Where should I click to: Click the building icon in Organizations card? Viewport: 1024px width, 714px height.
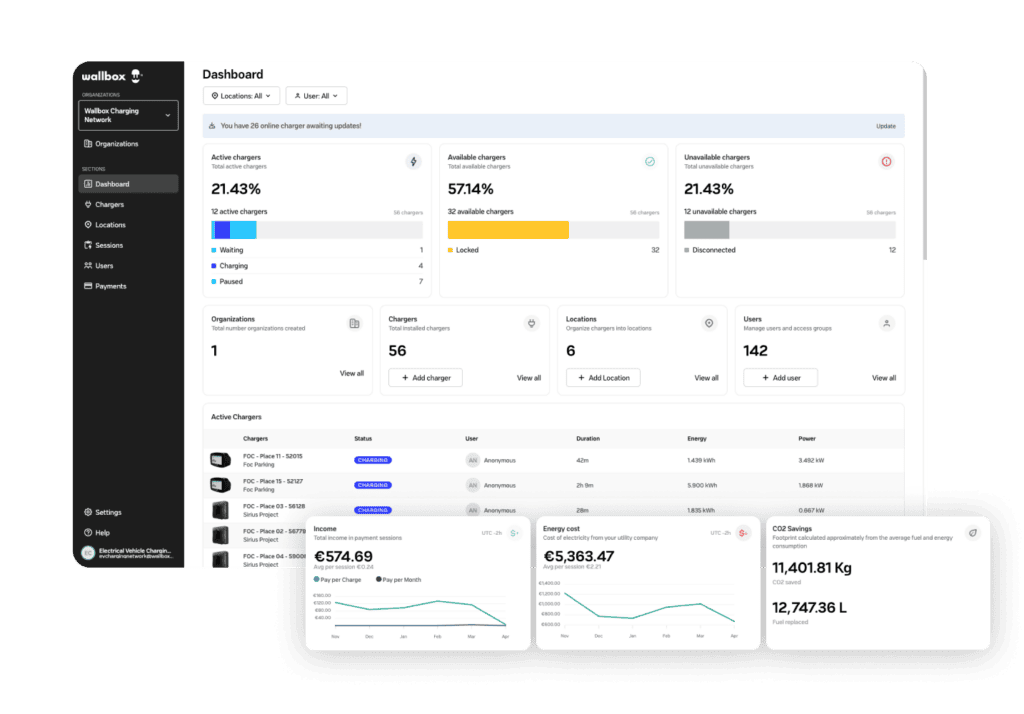point(354,323)
